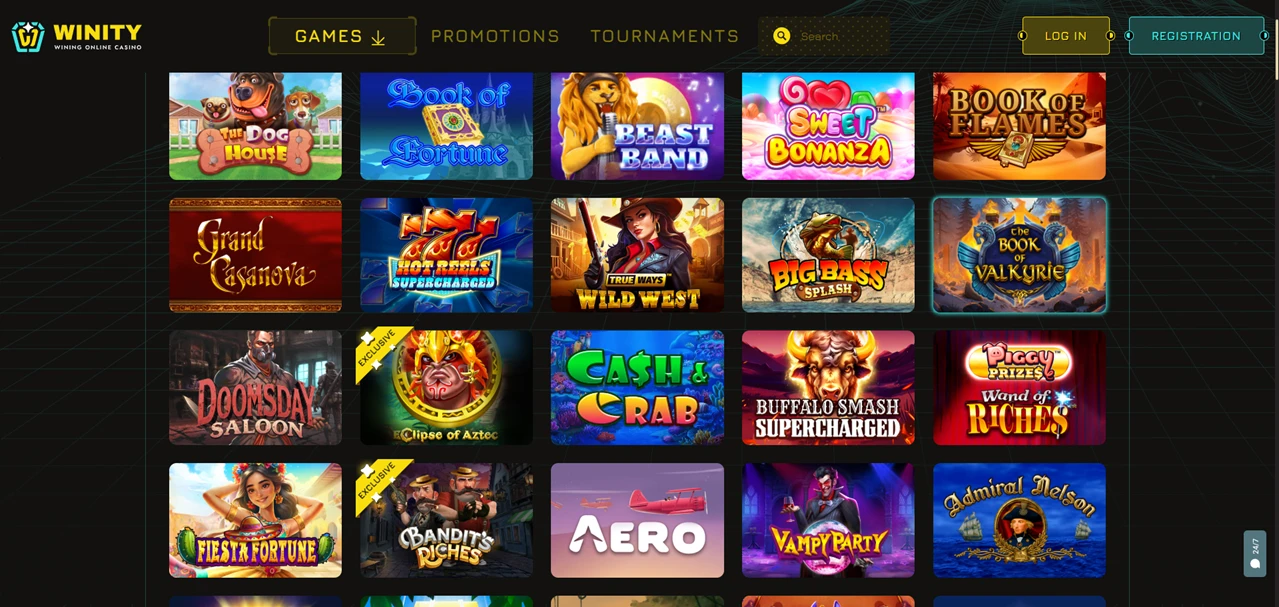Open the Big Bass Splash slot
Screen dimensions: 1279x607
[x=828, y=255]
